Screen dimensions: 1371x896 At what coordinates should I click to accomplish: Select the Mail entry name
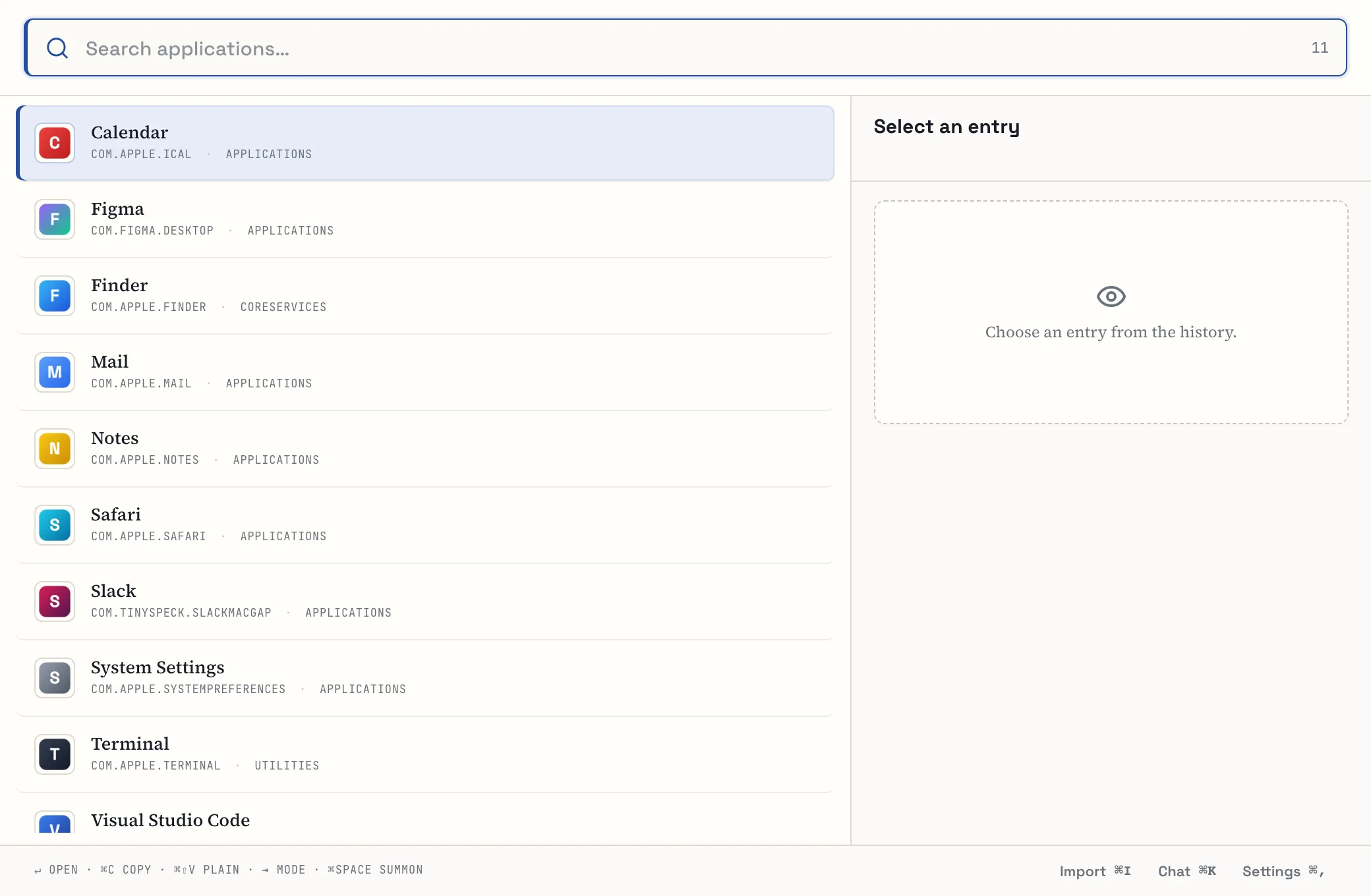109,362
